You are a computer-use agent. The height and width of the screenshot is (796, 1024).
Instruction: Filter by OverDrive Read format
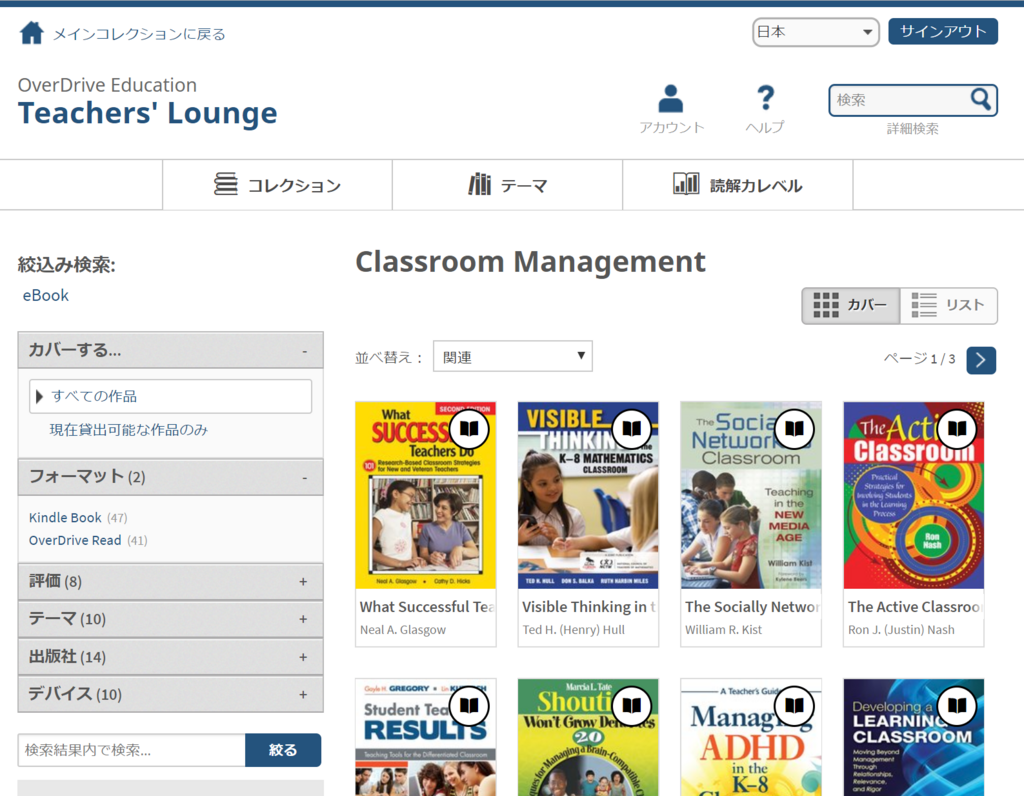[x=75, y=541]
